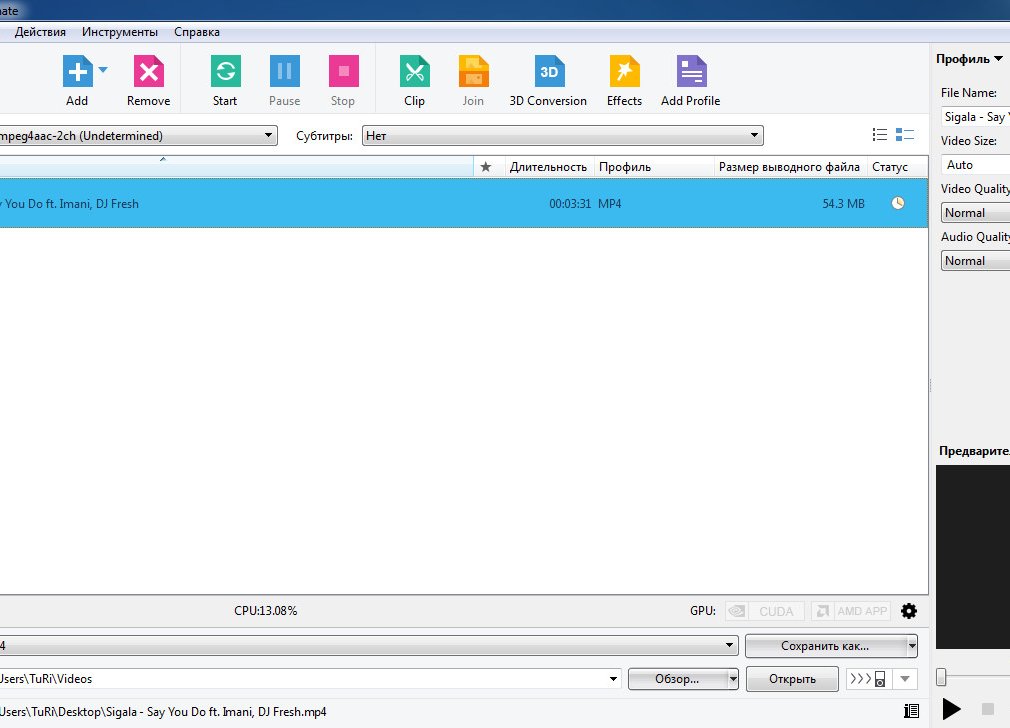The height and width of the screenshot is (728, 1010).
Task: Open the device transfer dropdown arrow
Action: (905, 679)
